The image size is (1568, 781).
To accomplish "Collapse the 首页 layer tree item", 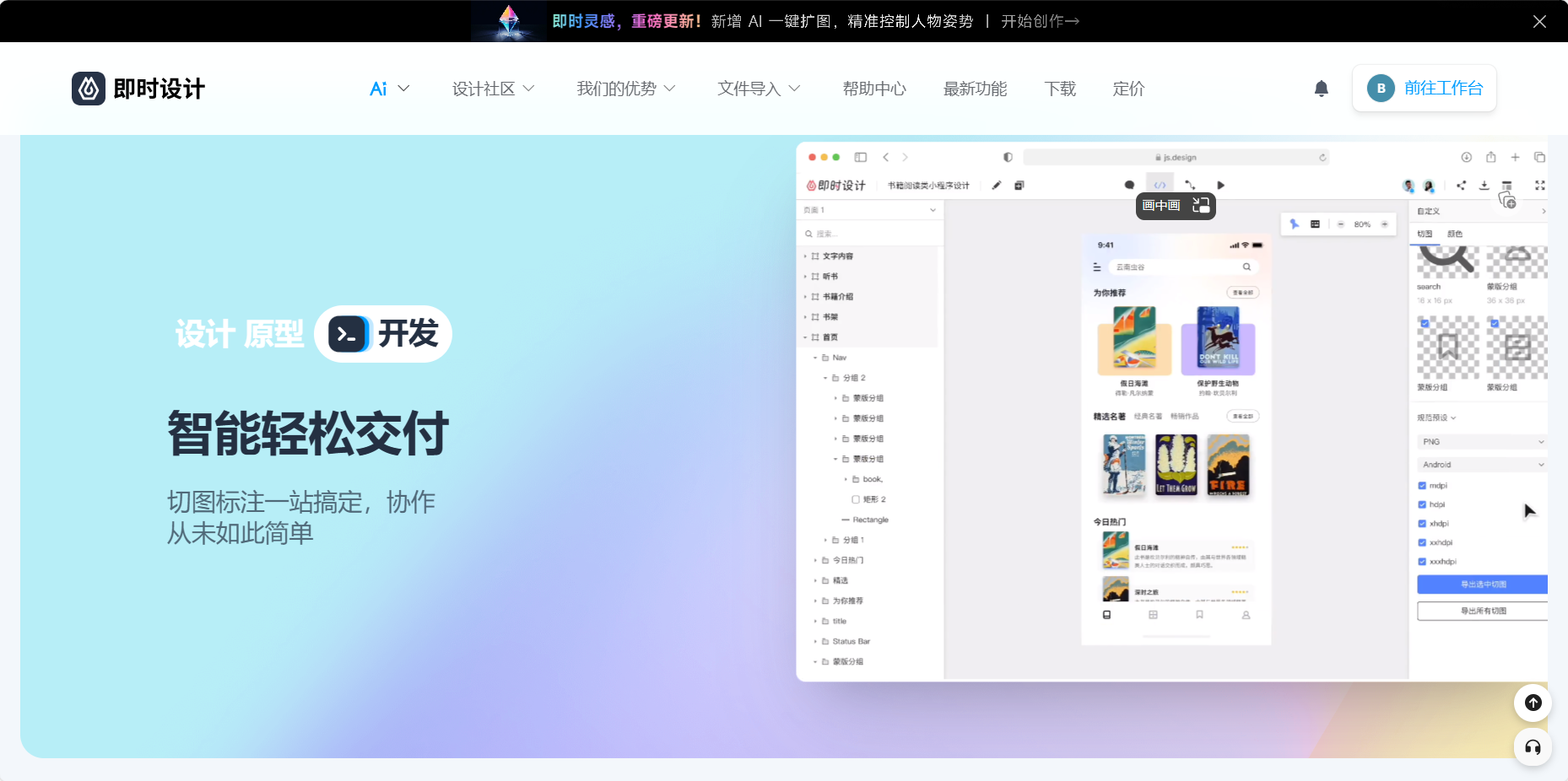I will 805,337.
